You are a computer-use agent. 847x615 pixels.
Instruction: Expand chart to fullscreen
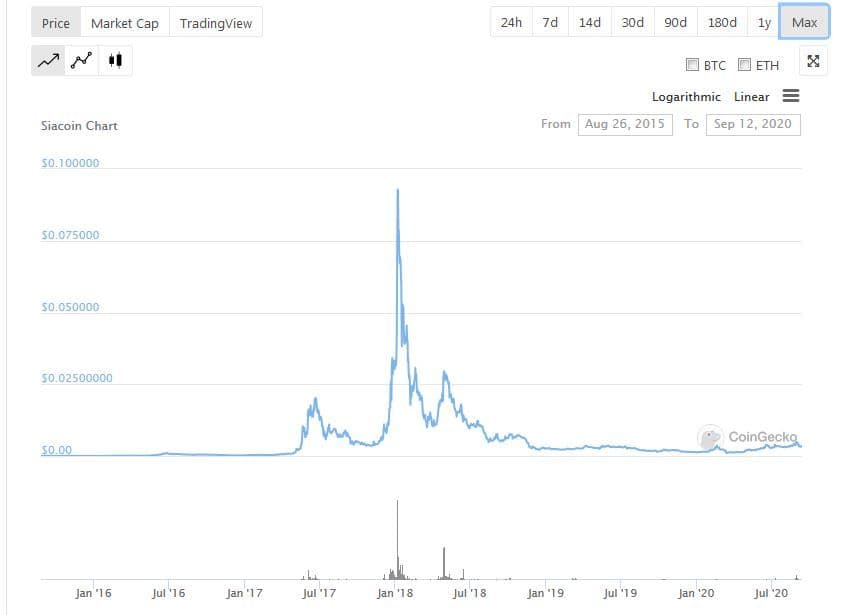(x=813, y=62)
